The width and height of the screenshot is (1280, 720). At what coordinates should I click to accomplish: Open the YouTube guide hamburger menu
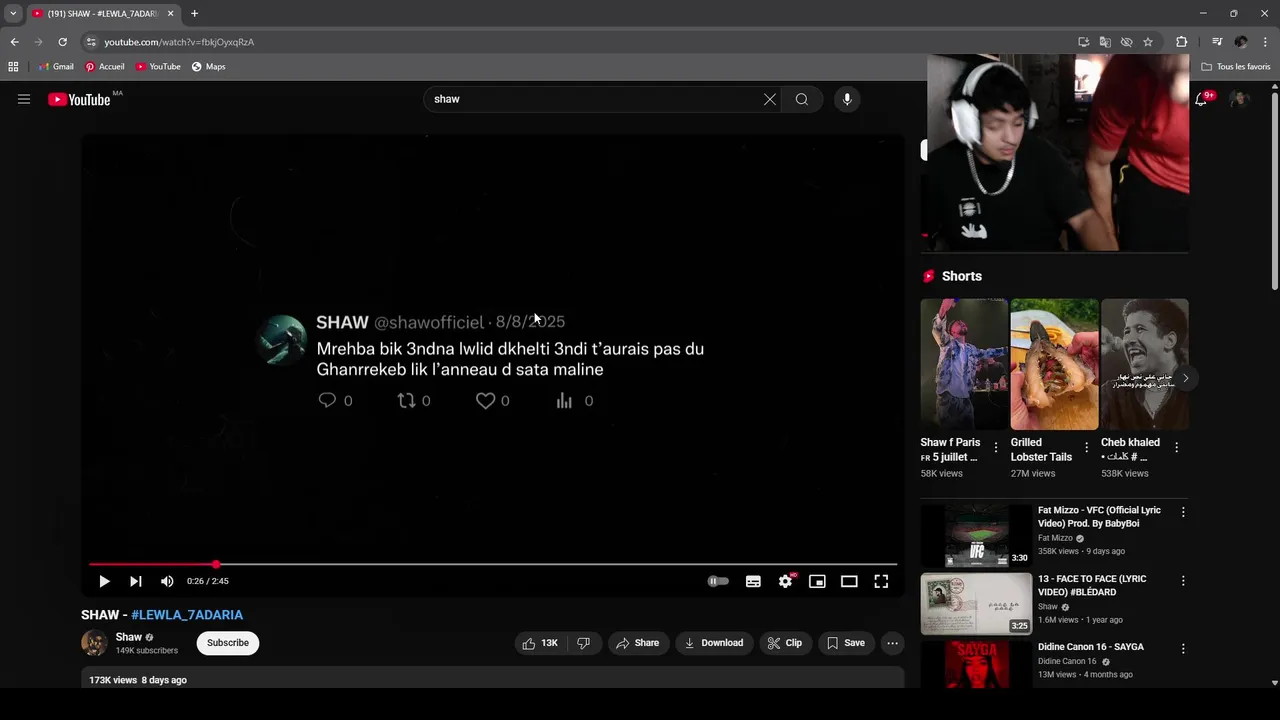(x=24, y=99)
